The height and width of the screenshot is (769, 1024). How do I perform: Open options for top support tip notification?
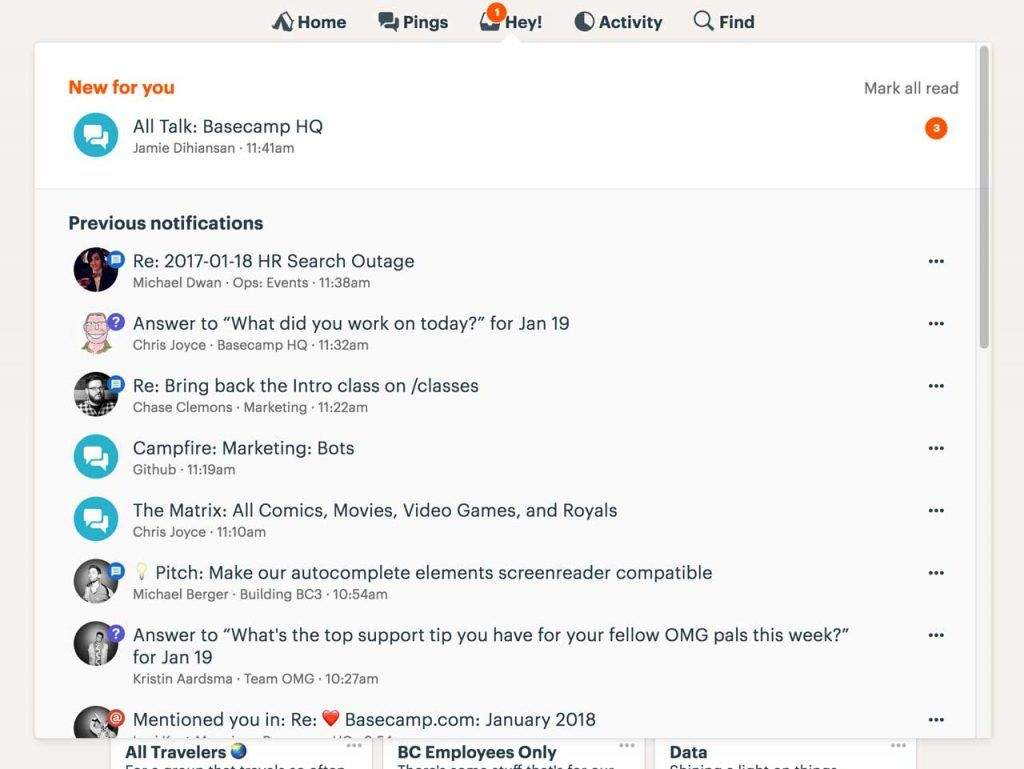point(936,635)
